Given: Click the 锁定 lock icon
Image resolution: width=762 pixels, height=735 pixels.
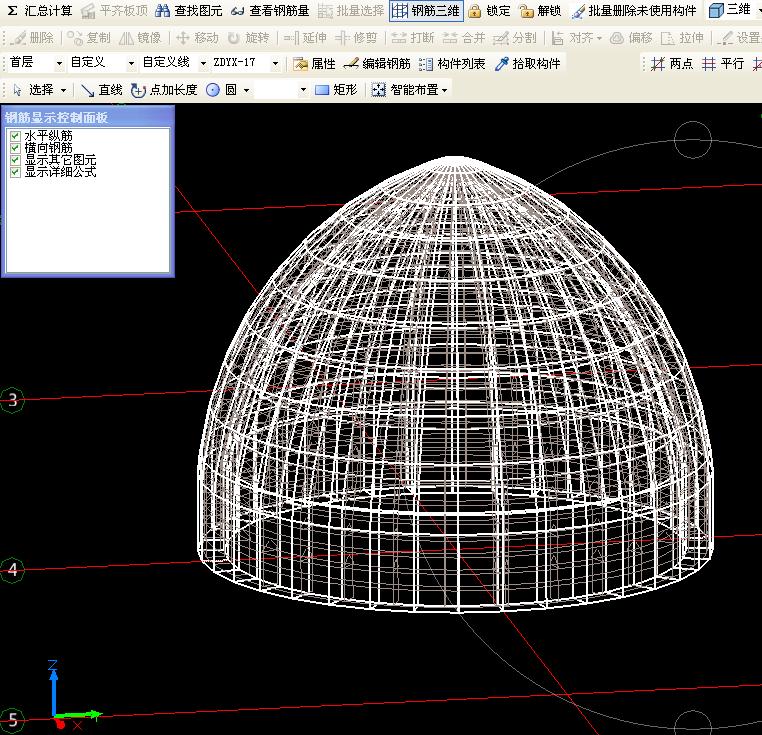Looking at the screenshot, I should (489, 11).
